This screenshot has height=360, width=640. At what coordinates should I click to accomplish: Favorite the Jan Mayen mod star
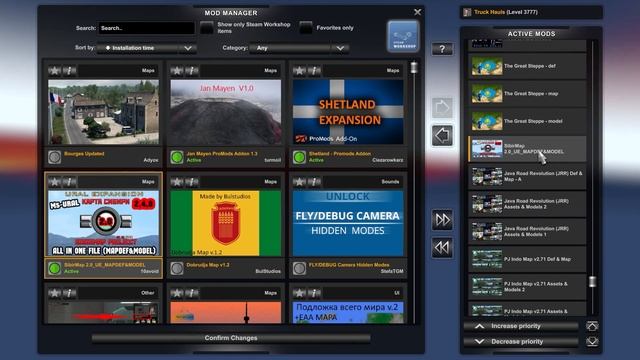(x=177, y=71)
